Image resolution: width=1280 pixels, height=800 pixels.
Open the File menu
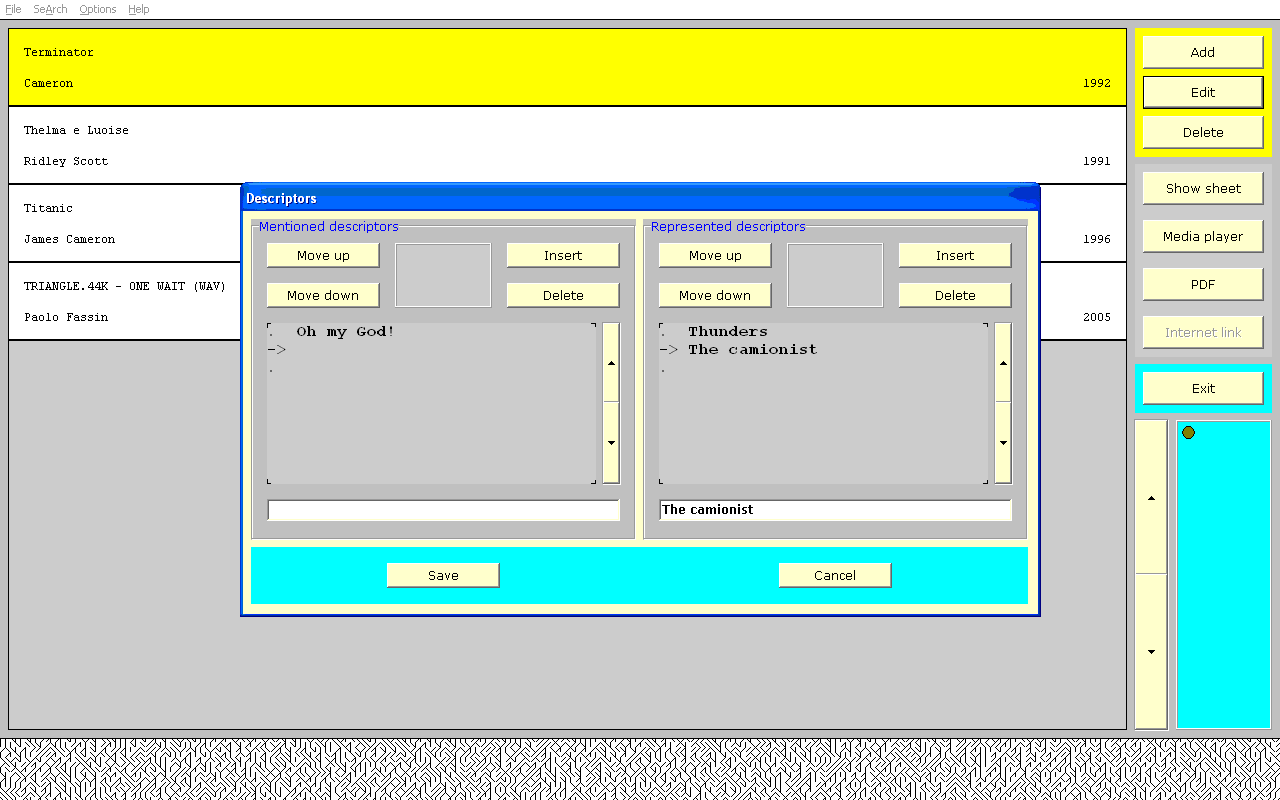point(13,9)
